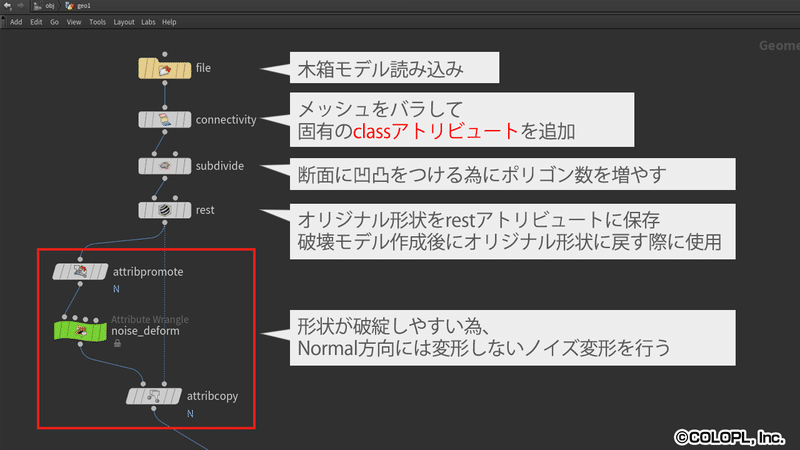The image size is (800, 450).
Task: Click the noise_deform output connector
Action: click(x=80, y=344)
